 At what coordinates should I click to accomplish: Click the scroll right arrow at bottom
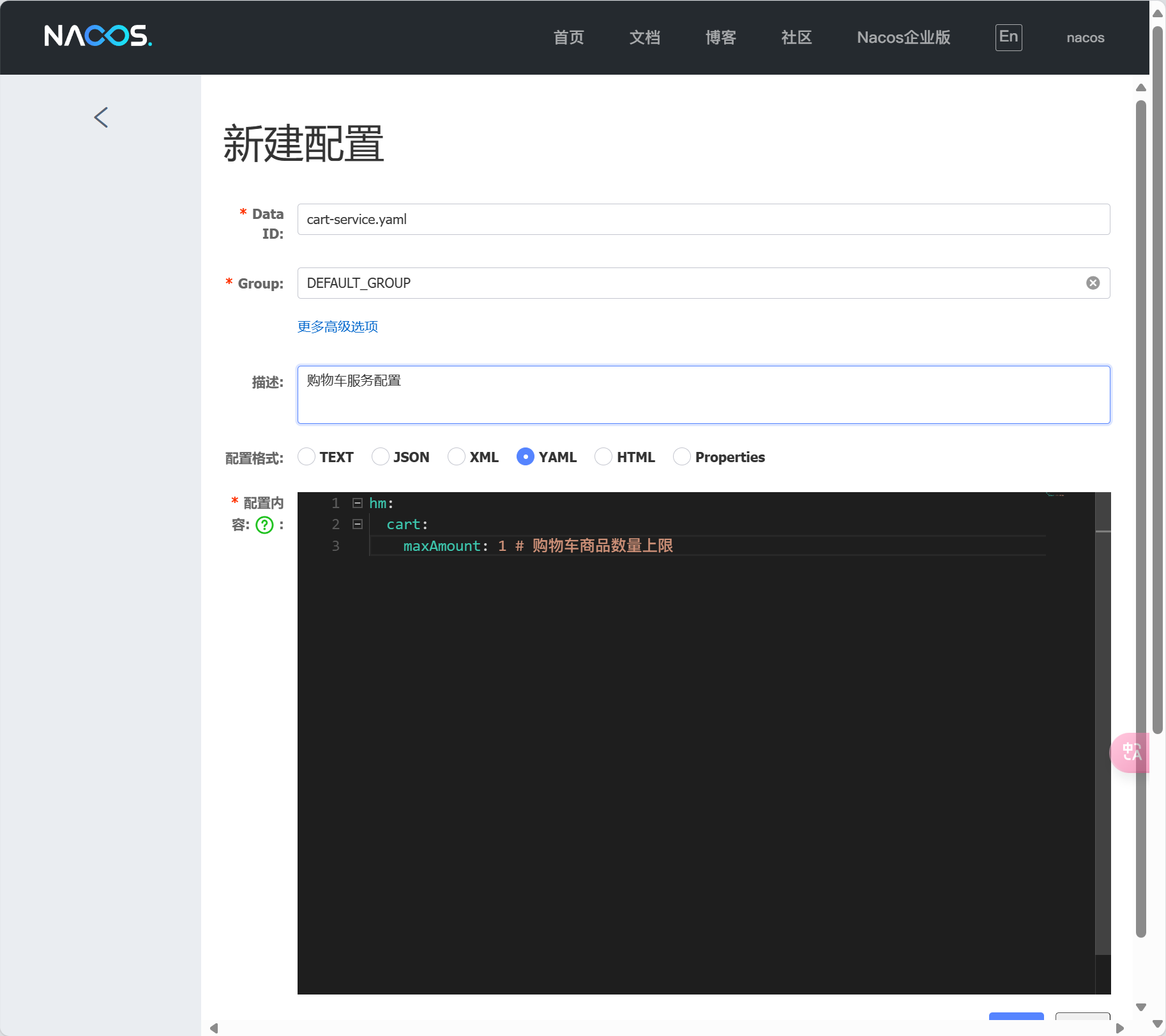pos(1119,1028)
